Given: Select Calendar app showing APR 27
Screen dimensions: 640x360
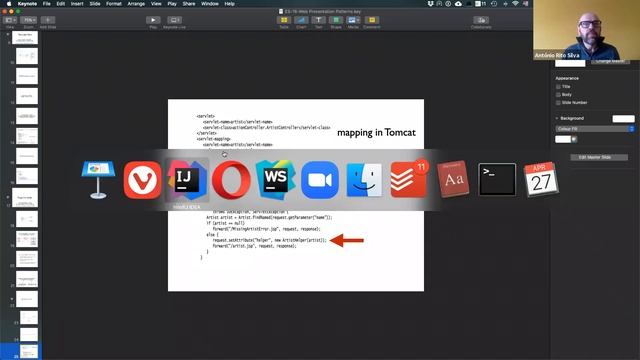Looking at the screenshot, I should pos(541,179).
